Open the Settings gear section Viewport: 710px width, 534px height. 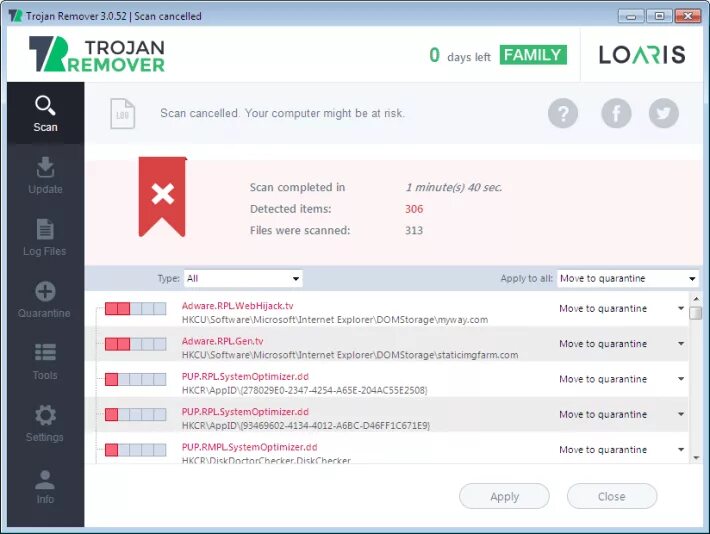tap(45, 424)
